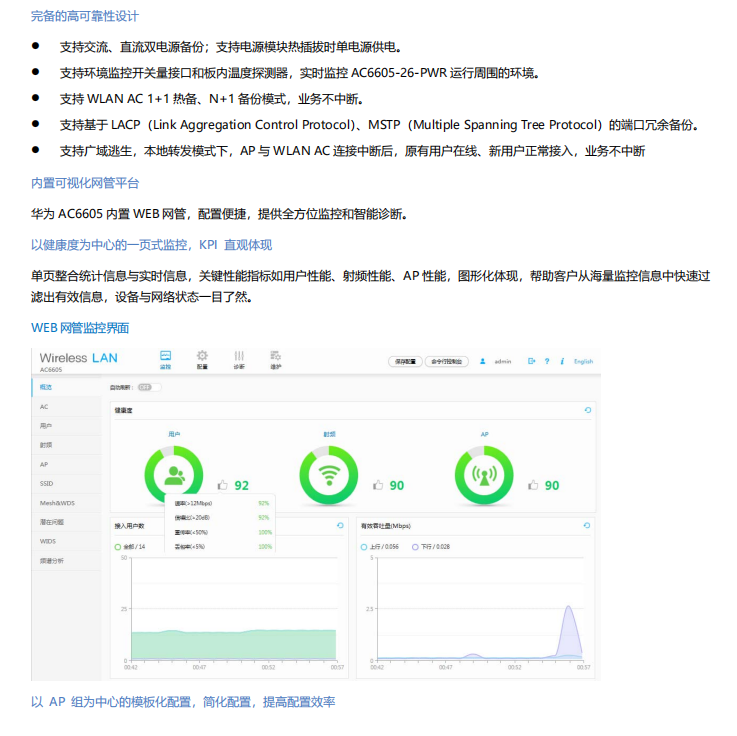Open the 诊断 diagnosis sliders icon
The image size is (737, 736).
239,360
